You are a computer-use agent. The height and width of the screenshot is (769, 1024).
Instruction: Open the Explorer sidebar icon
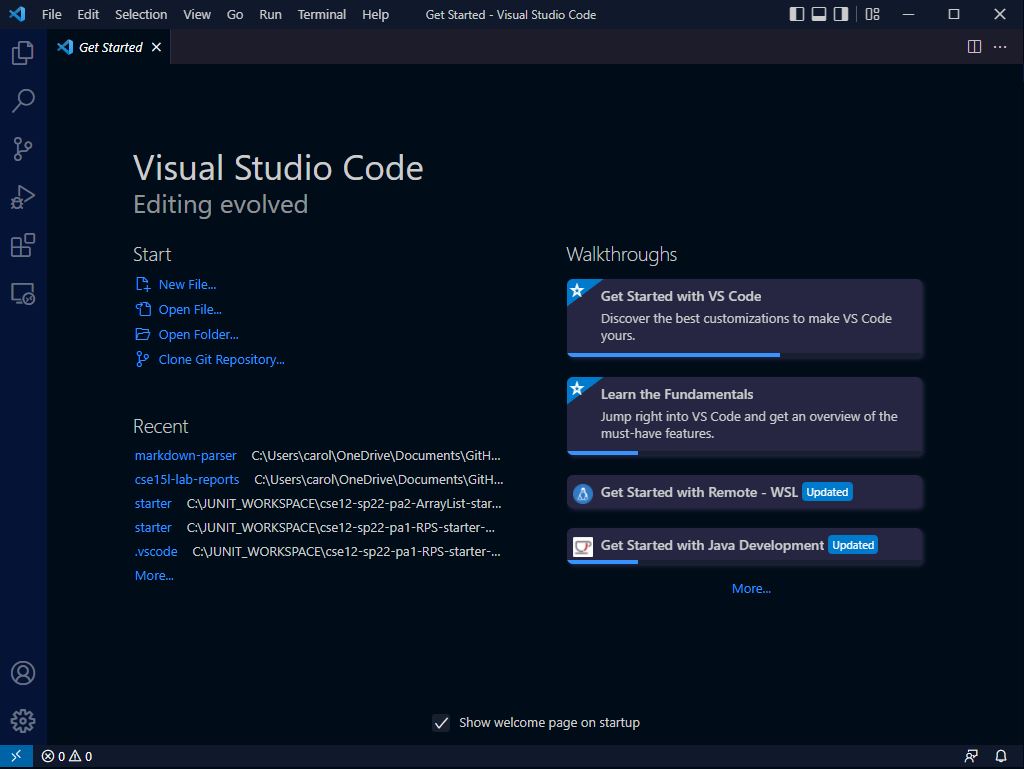tap(22, 53)
